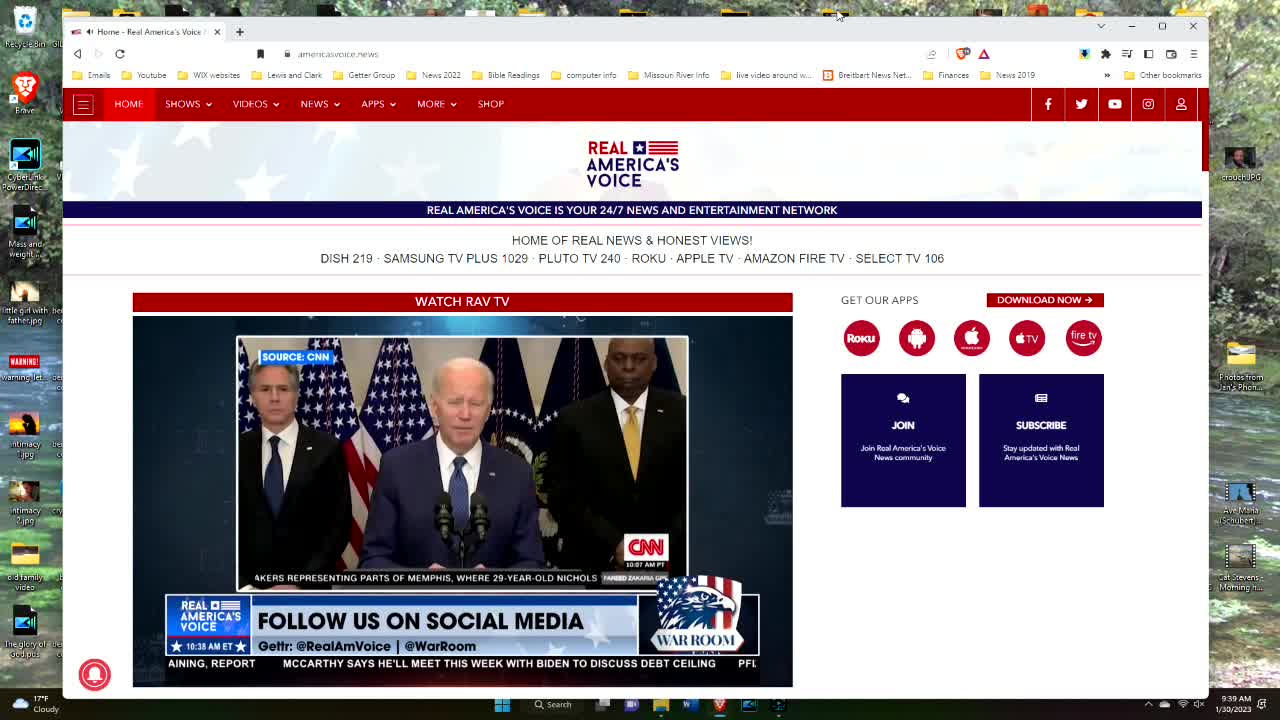Get the Android app

(916, 338)
